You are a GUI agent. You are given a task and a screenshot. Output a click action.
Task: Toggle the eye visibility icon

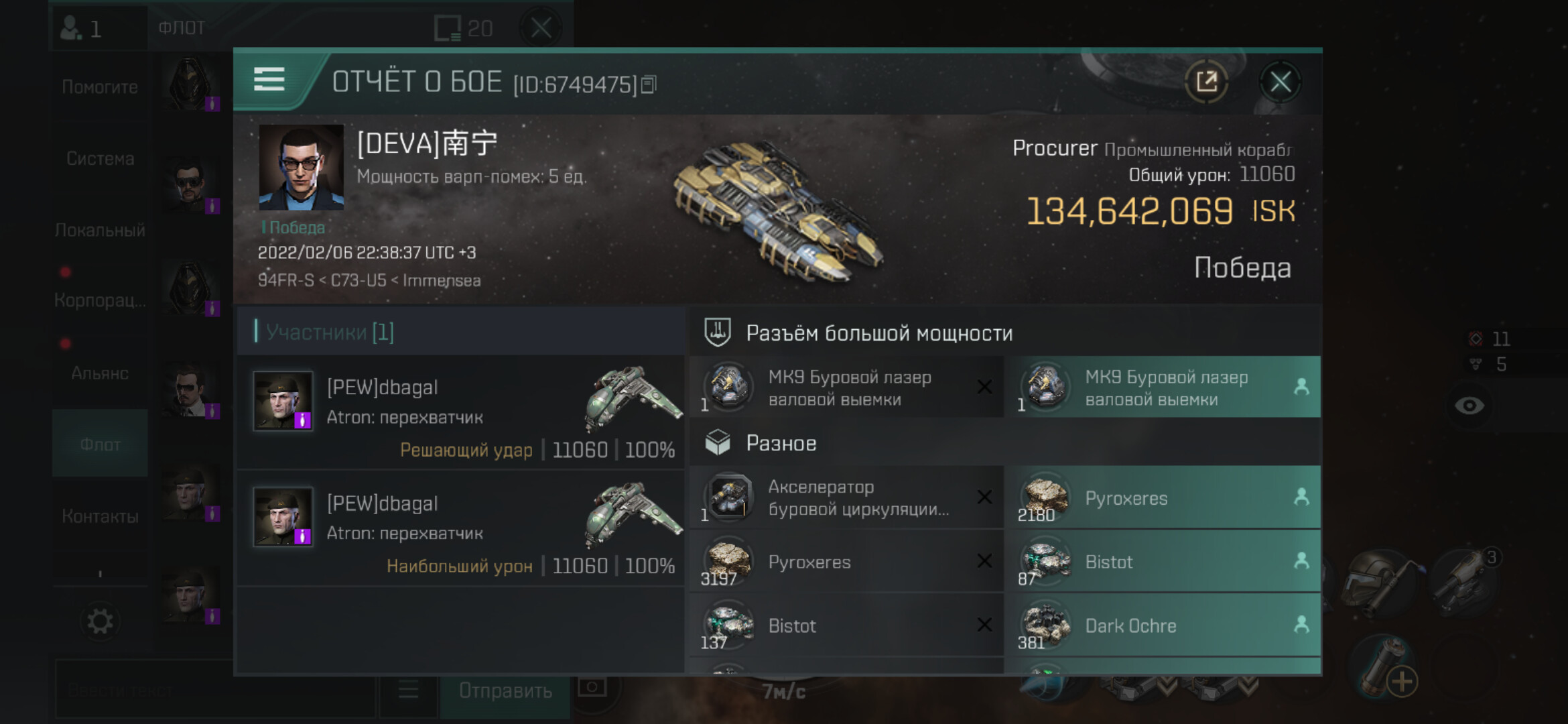(1469, 406)
